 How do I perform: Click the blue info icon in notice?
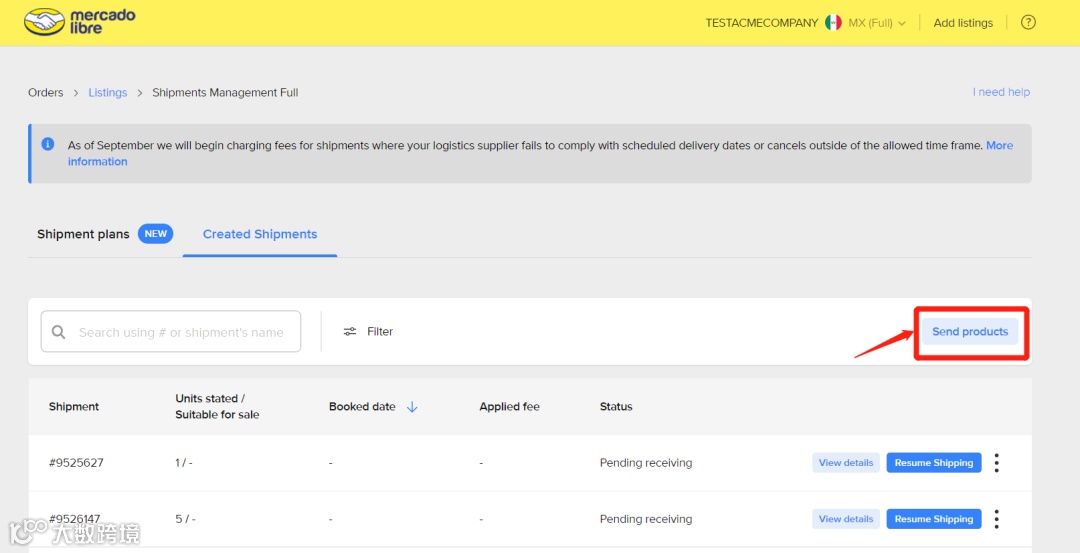tap(48, 144)
